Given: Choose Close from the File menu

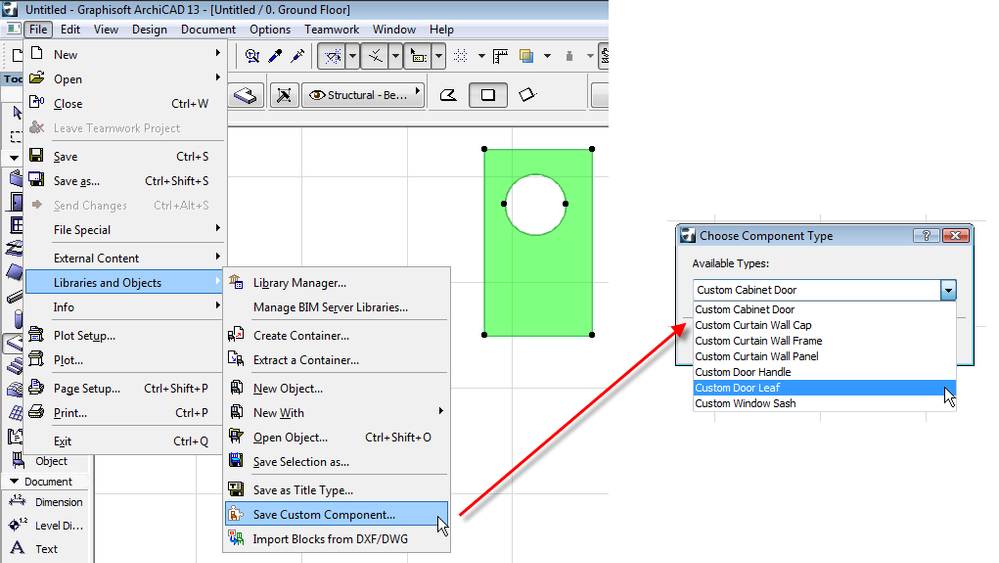Looking at the screenshot, I should pos(126,104).
